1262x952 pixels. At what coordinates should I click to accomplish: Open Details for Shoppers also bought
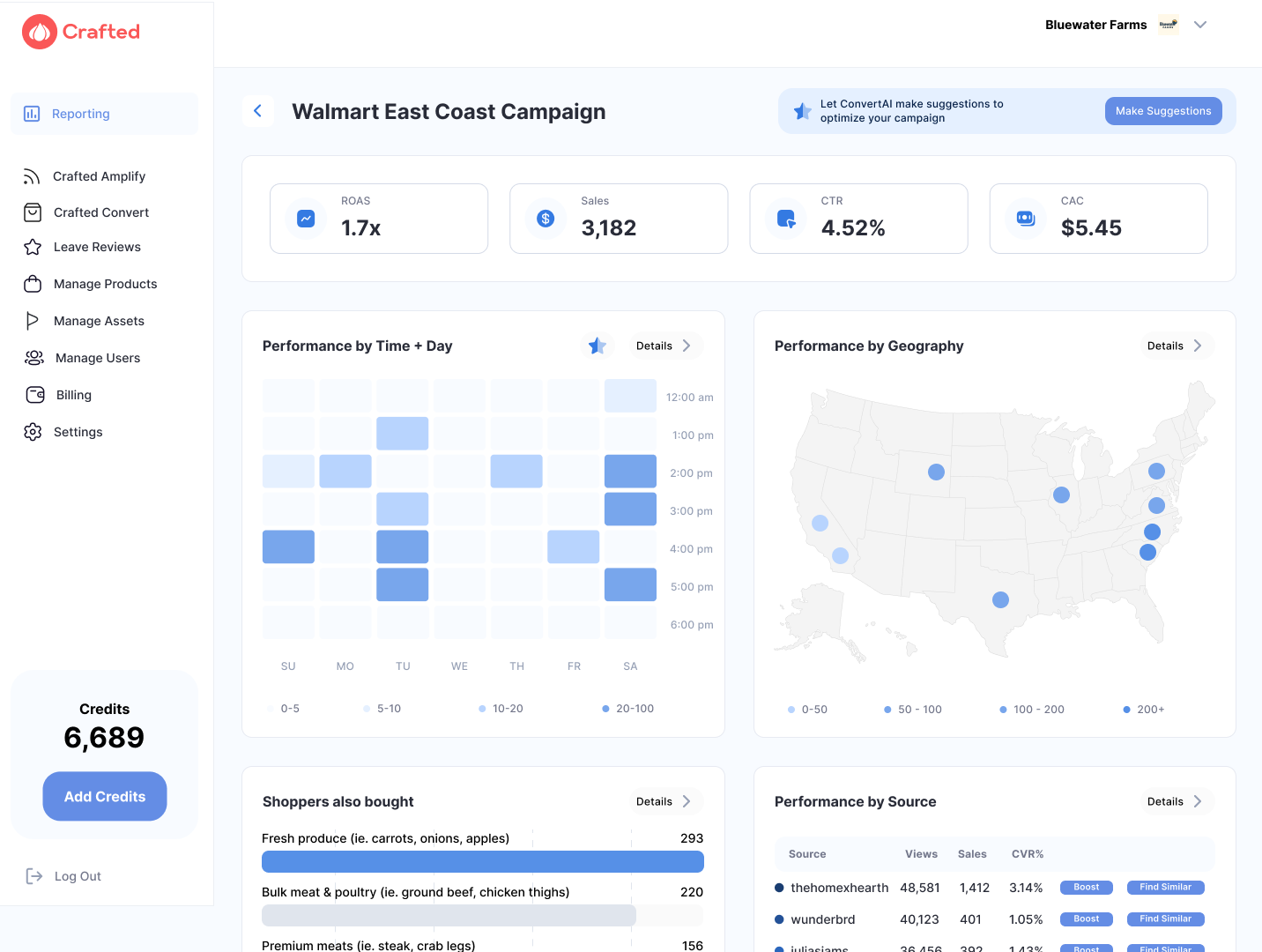click(x=664, y=801)
